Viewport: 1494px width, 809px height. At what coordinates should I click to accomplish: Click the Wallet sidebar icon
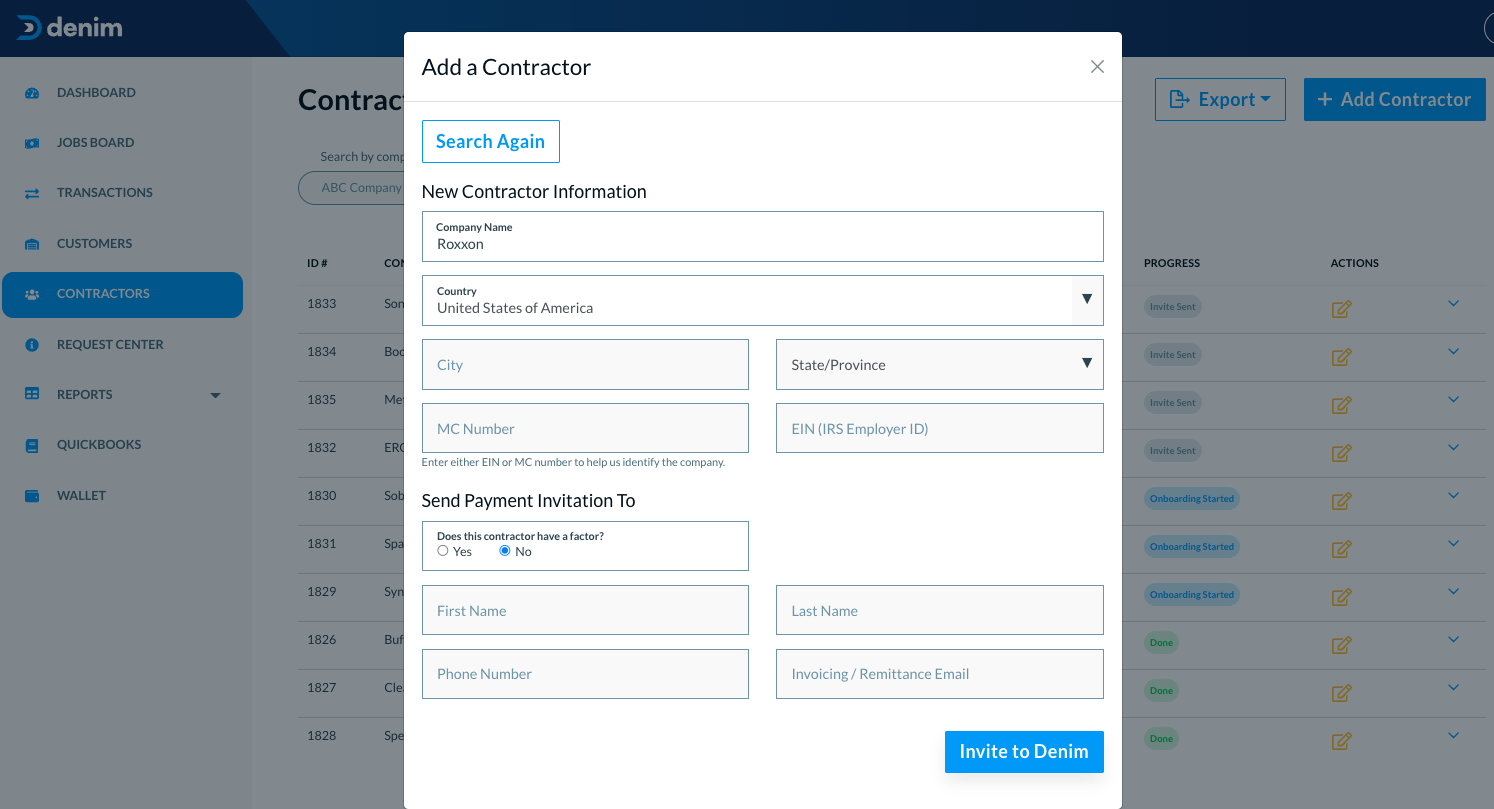pyautogui.click(x=32, y=496)
